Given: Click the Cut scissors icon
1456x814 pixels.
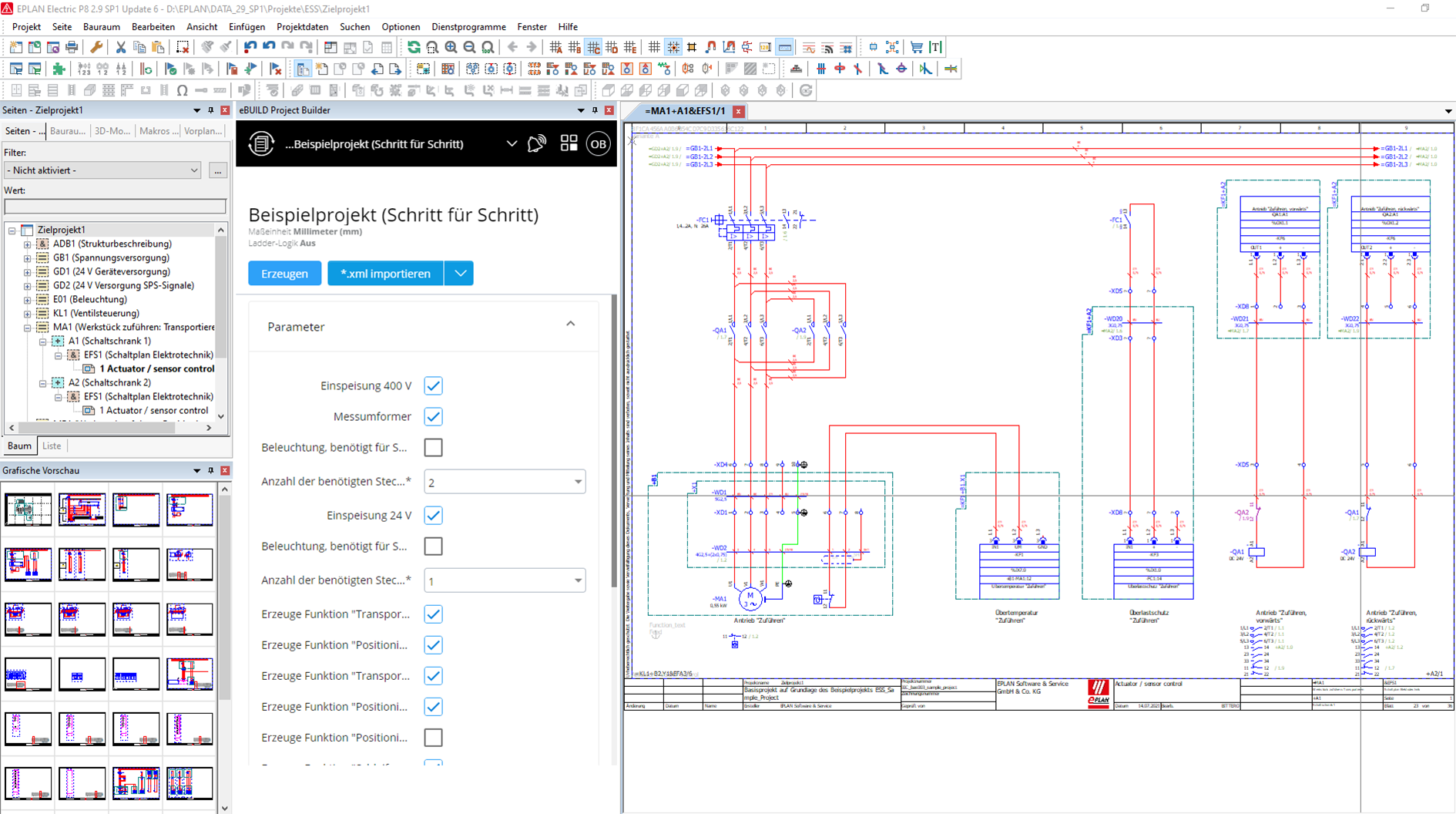Looking at the screenshot, I should click(121, 47).
